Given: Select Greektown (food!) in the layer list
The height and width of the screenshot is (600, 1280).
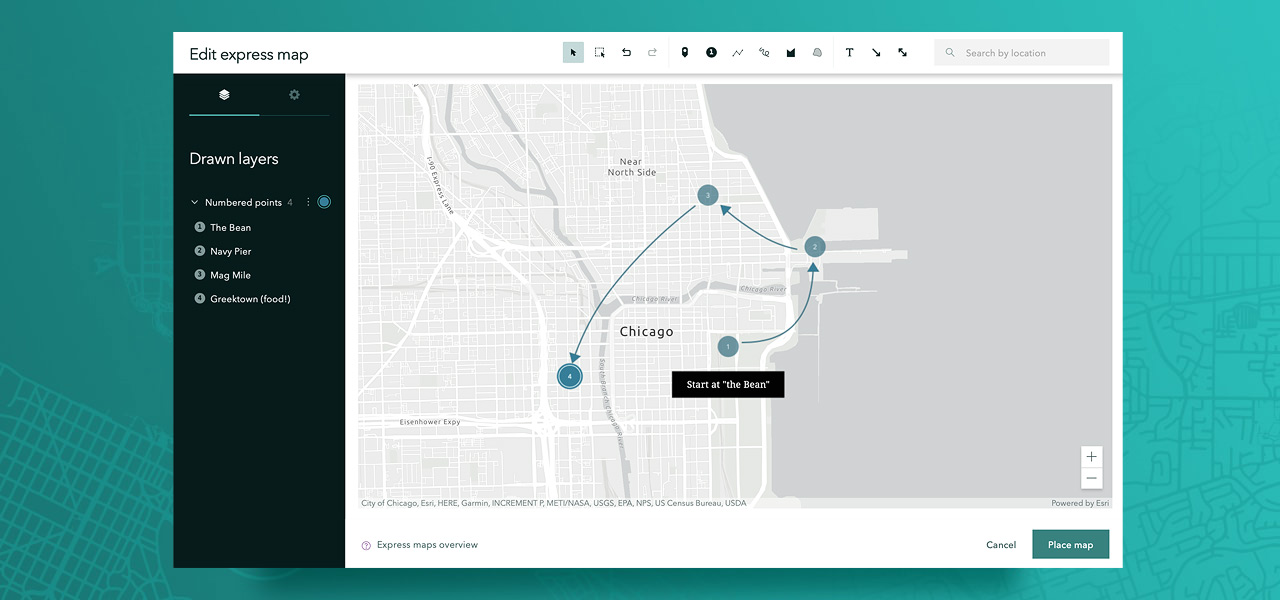Looking at the screenshot, I should tap(250, 299).
